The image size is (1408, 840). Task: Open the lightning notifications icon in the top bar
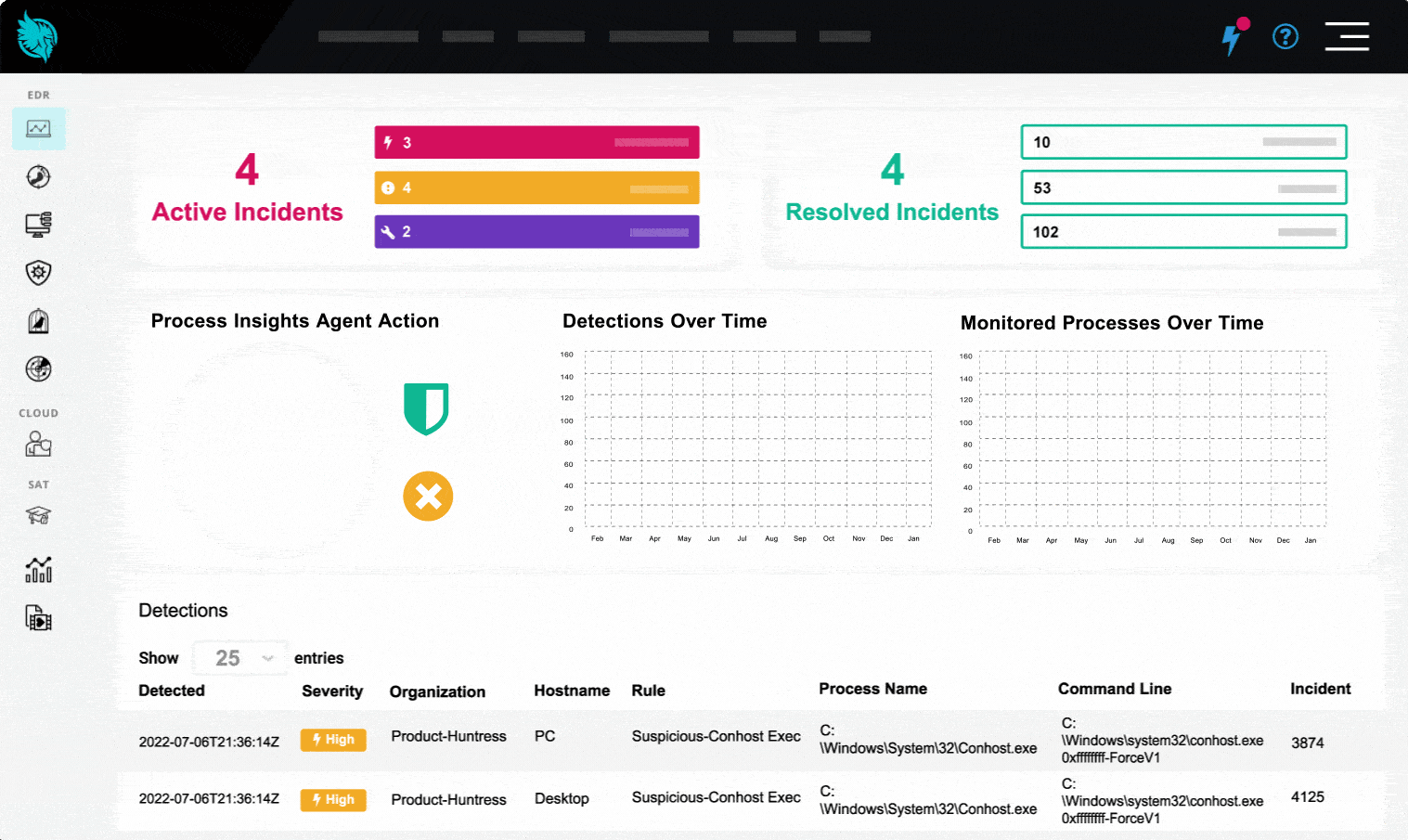point(1233,36)
